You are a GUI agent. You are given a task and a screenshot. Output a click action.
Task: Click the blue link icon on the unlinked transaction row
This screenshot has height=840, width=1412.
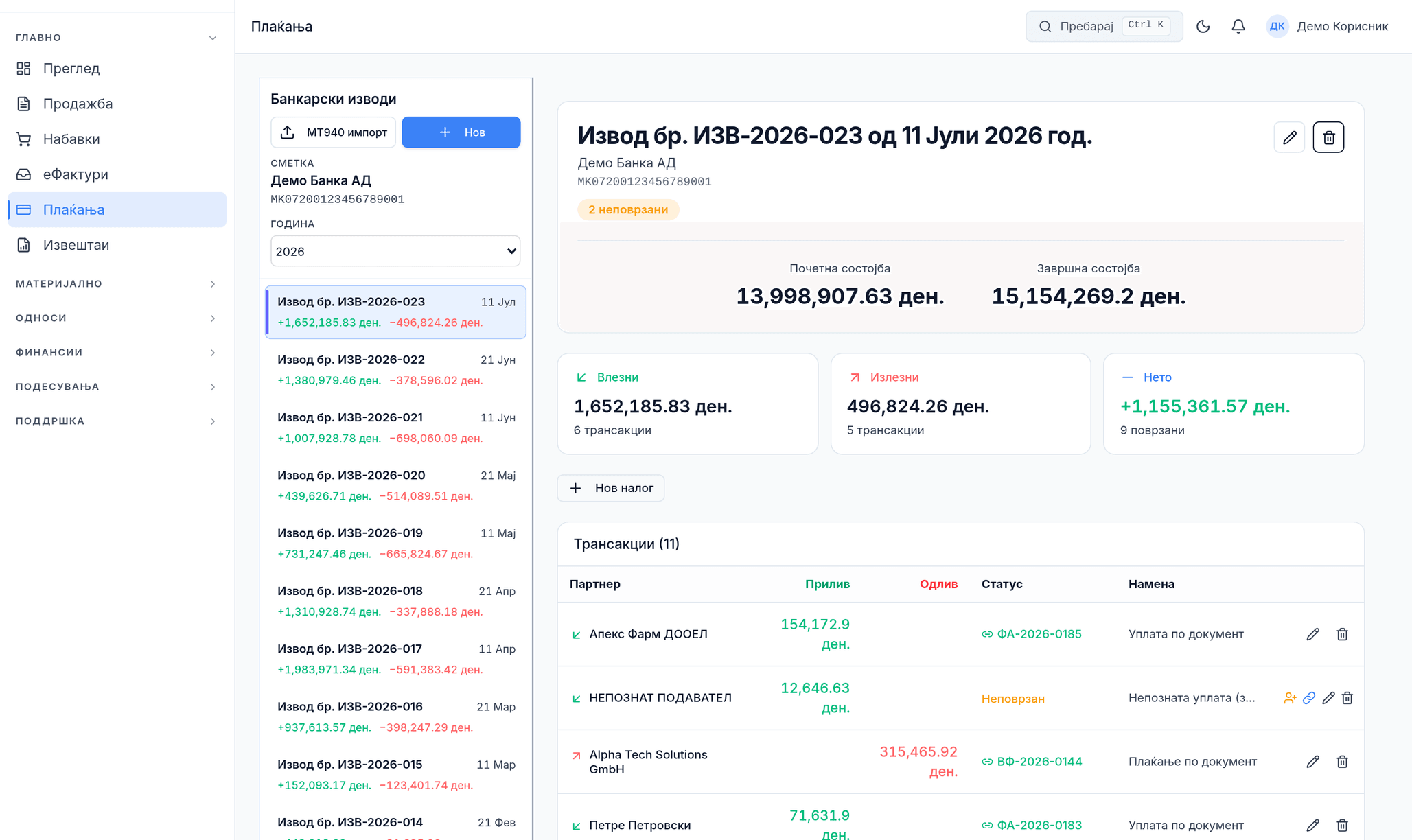tap(1309, 698)
